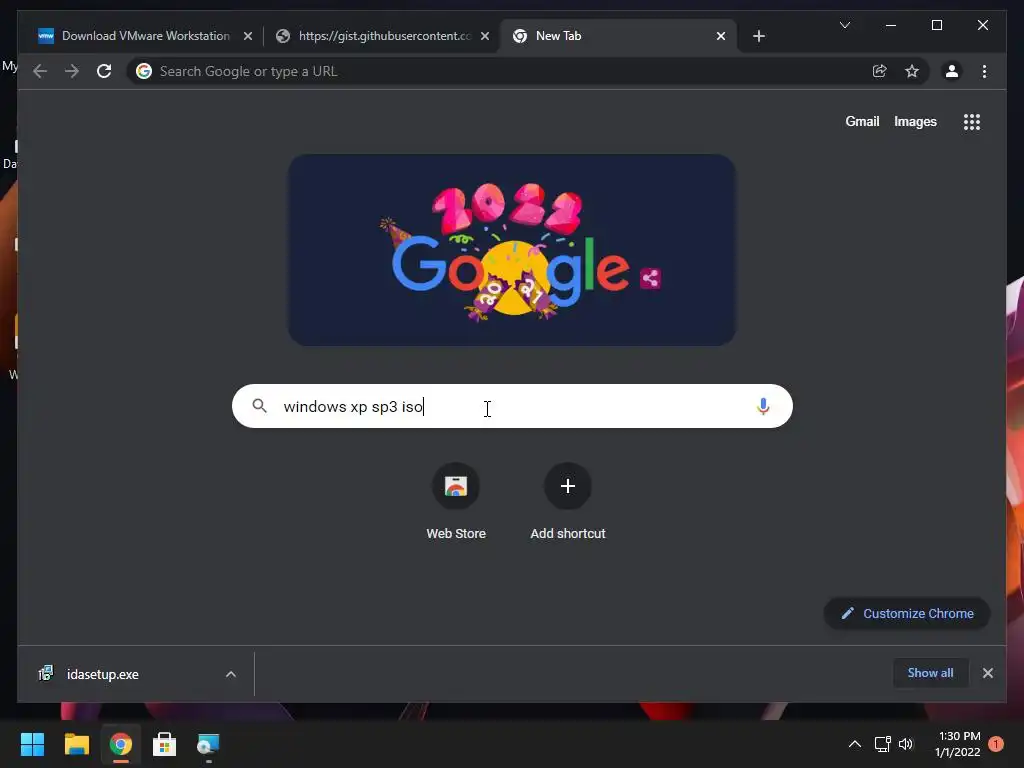Click the 2022 Google doodle
The width and height of the screenshot is (1024, 768).
[x=512, y=250]
